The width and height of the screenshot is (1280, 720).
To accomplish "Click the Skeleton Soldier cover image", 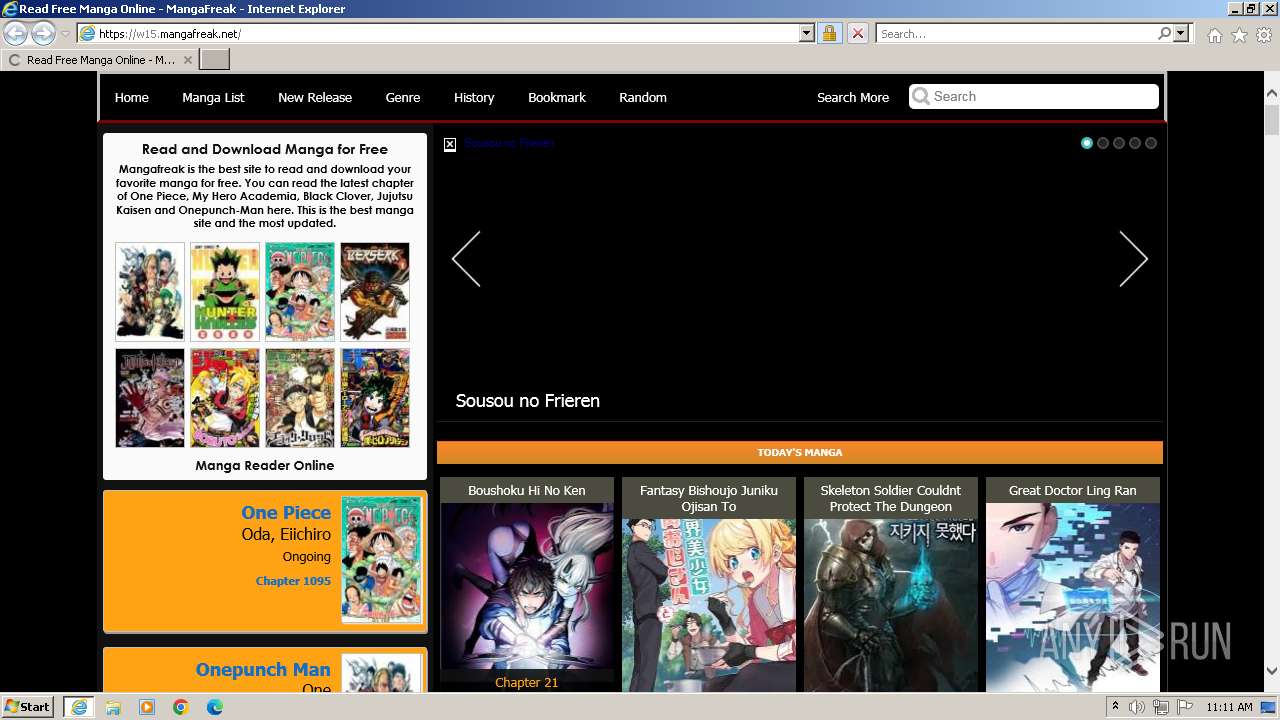I will (891, 605).
